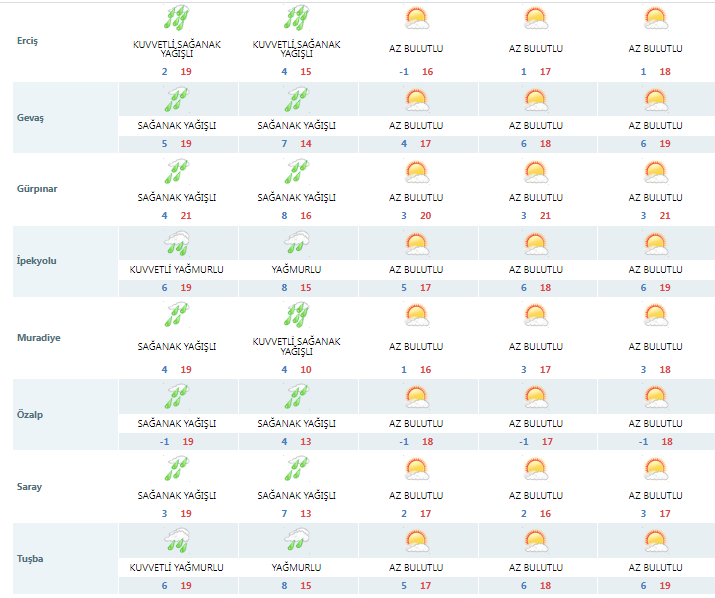Click Muradiye's KUVVETLİ SAĞANAK YAĞIŞLI text
This screenshot has width=715, height=598.
click(297, 347)
